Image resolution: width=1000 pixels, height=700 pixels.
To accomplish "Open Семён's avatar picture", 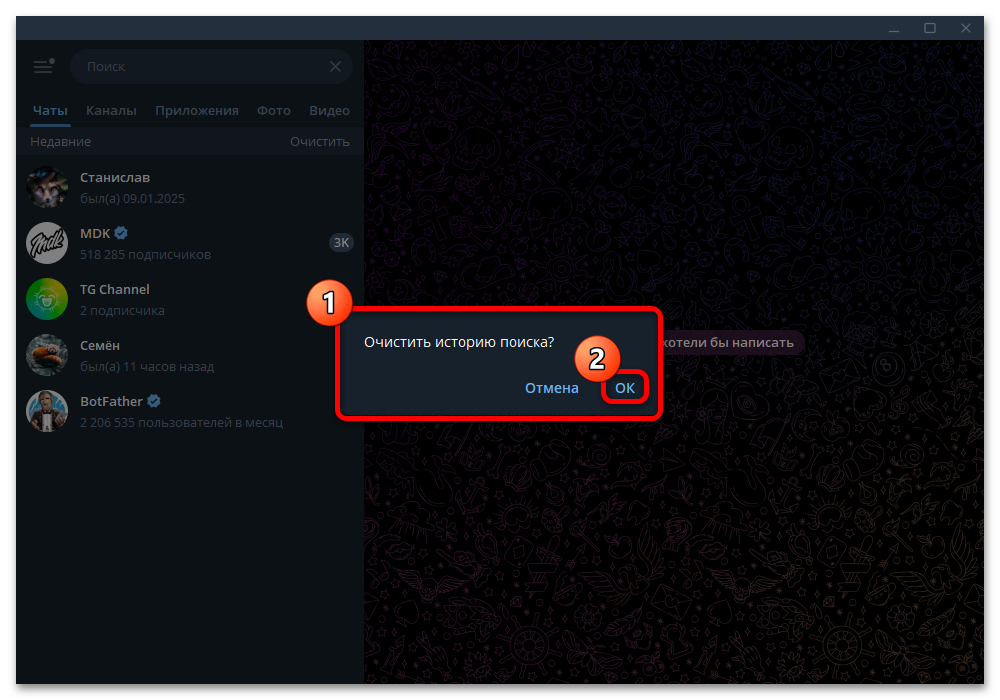I will [47, 355].
